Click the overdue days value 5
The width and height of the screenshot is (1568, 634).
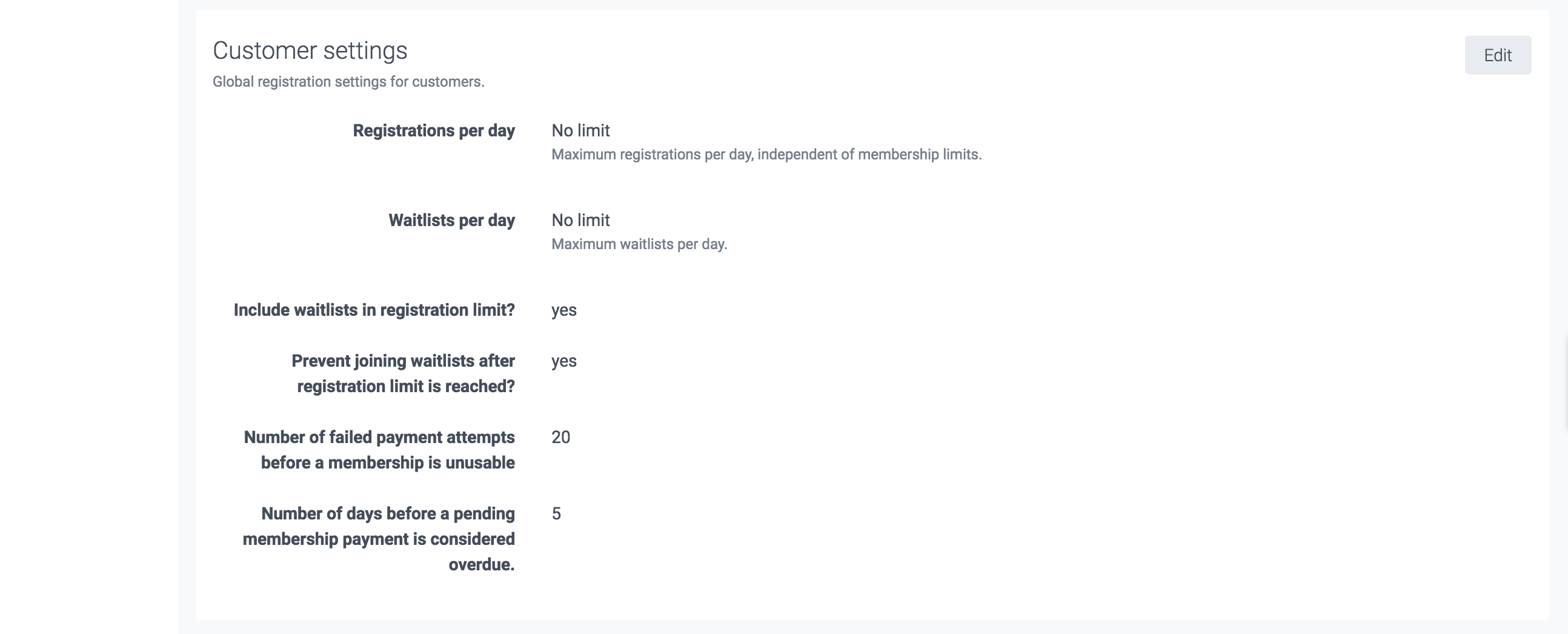click(x=556, y=513)
